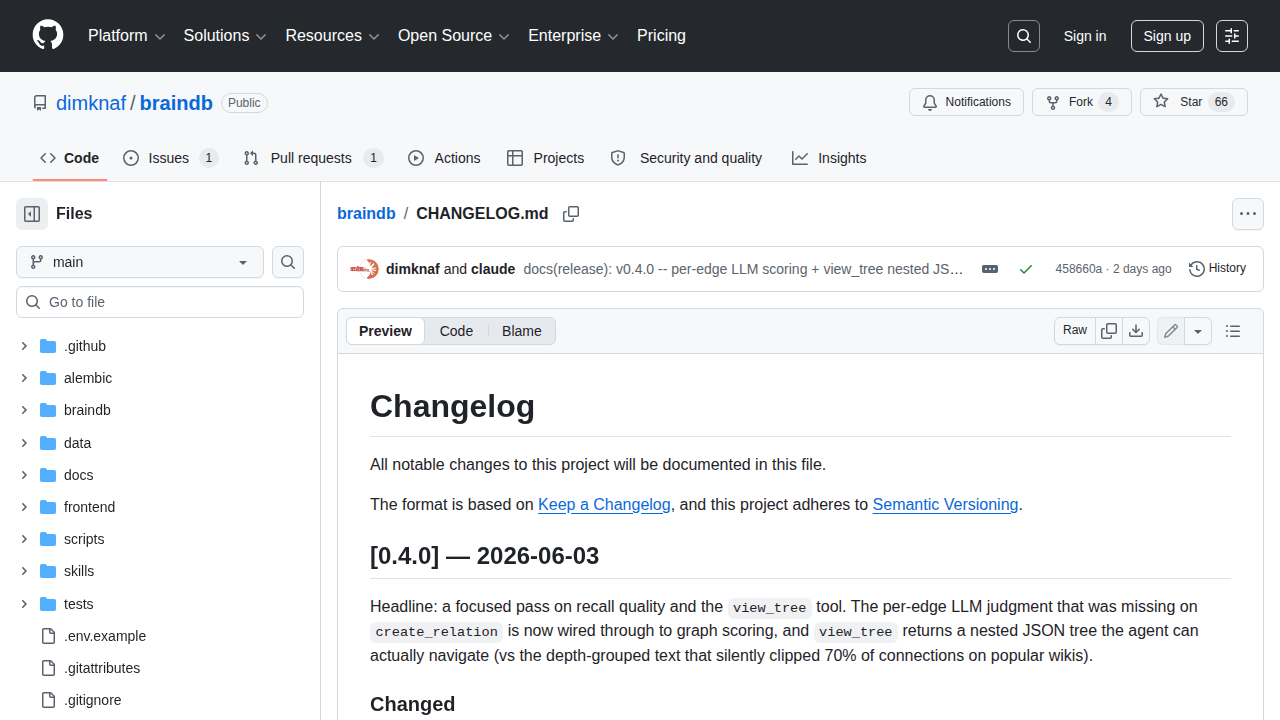This screenshot has width=1280, height=720.
Task: Switch to the Code repository tab
Action: click(x=70, y=158)
